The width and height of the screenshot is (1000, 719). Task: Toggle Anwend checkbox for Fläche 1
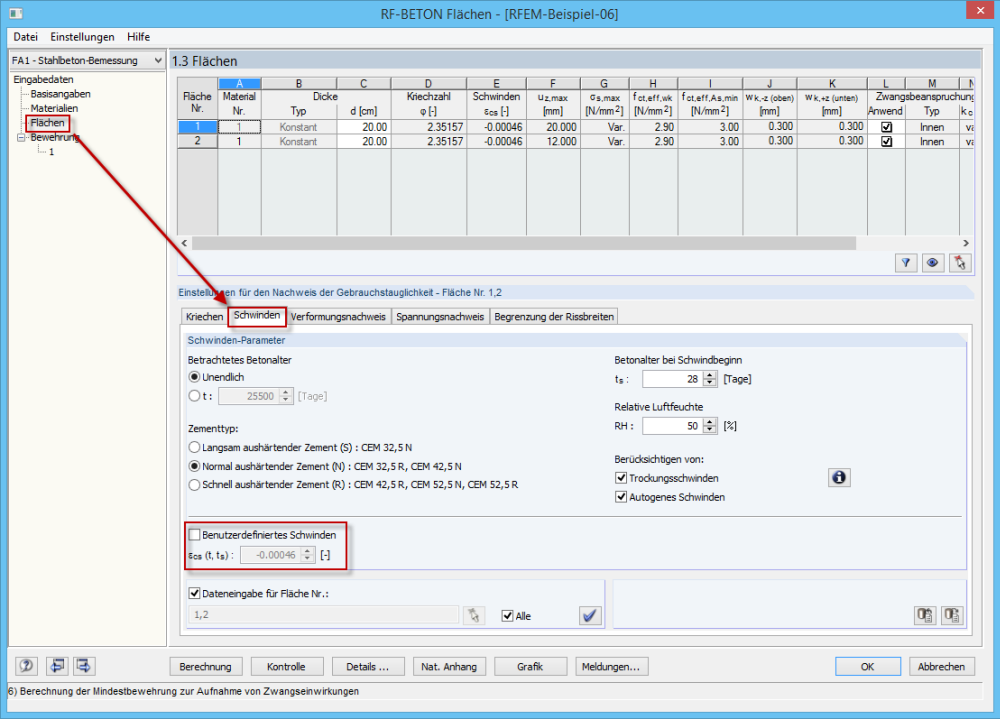click(x=886, y=127)
